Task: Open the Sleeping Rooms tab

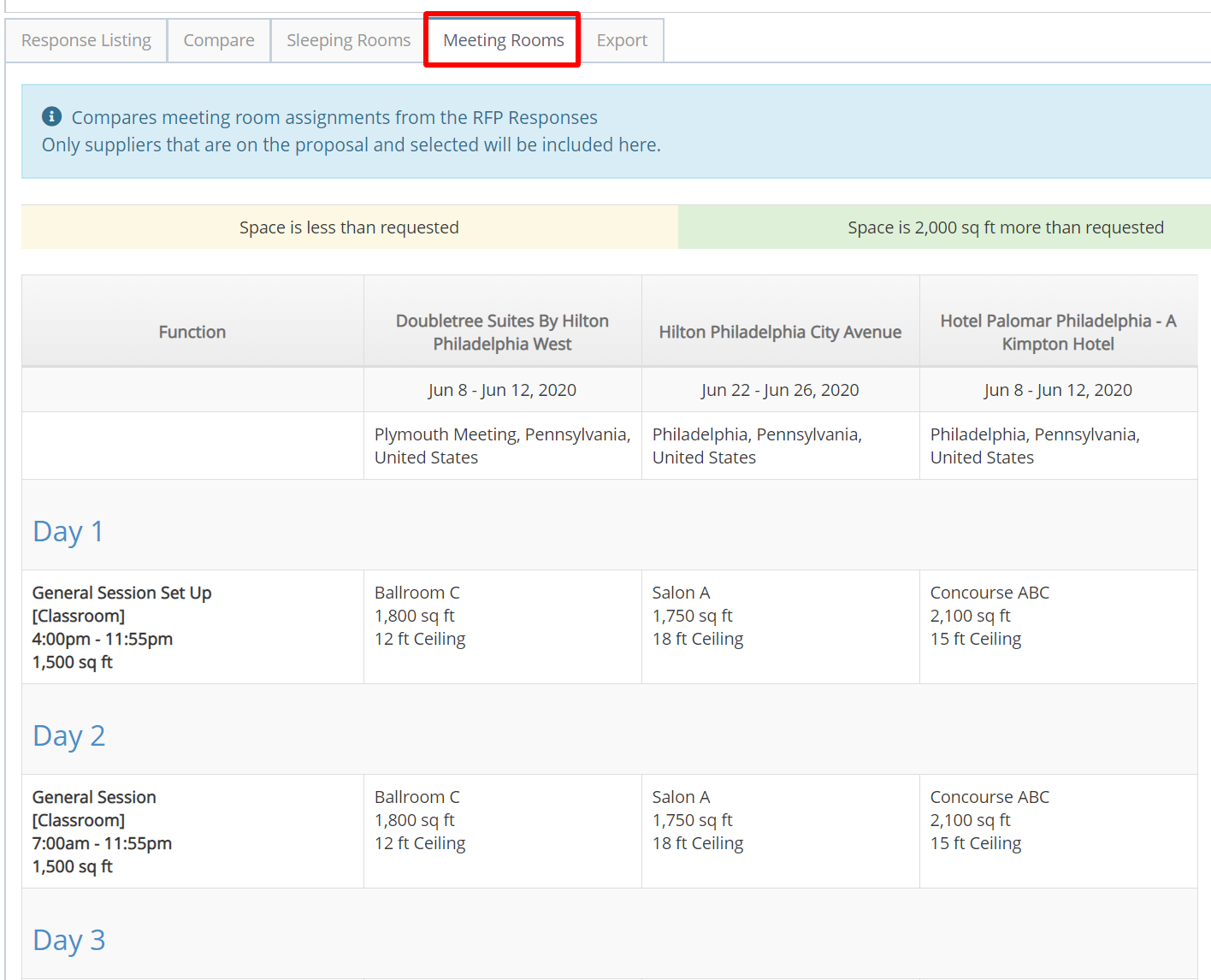Action: (x=348, y=41)
